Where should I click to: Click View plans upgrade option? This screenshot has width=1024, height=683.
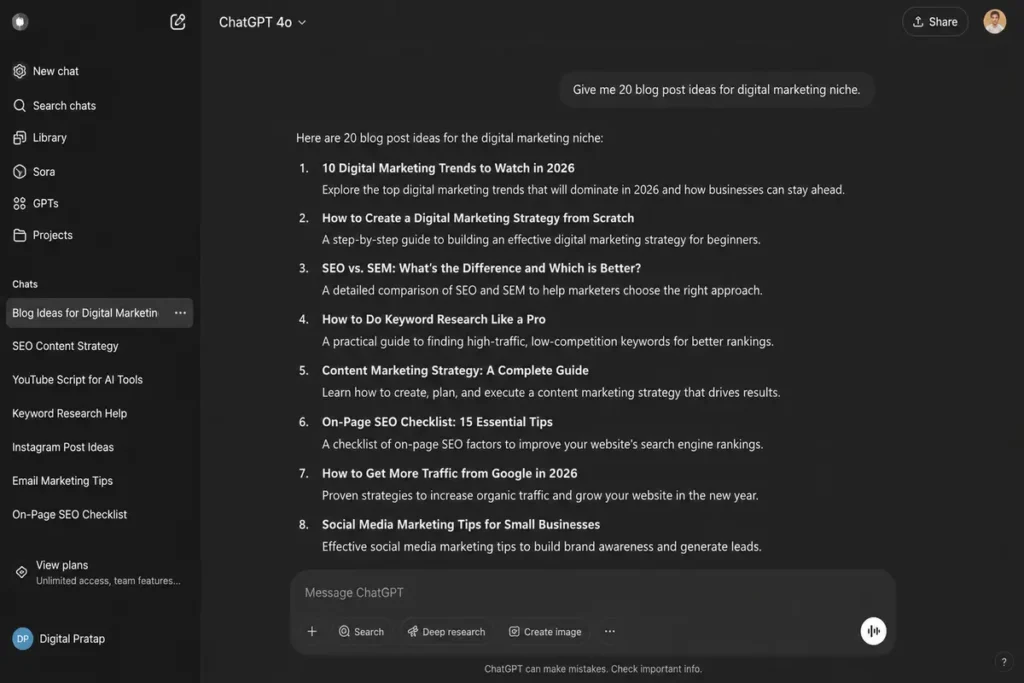click(x=98, y=572)
